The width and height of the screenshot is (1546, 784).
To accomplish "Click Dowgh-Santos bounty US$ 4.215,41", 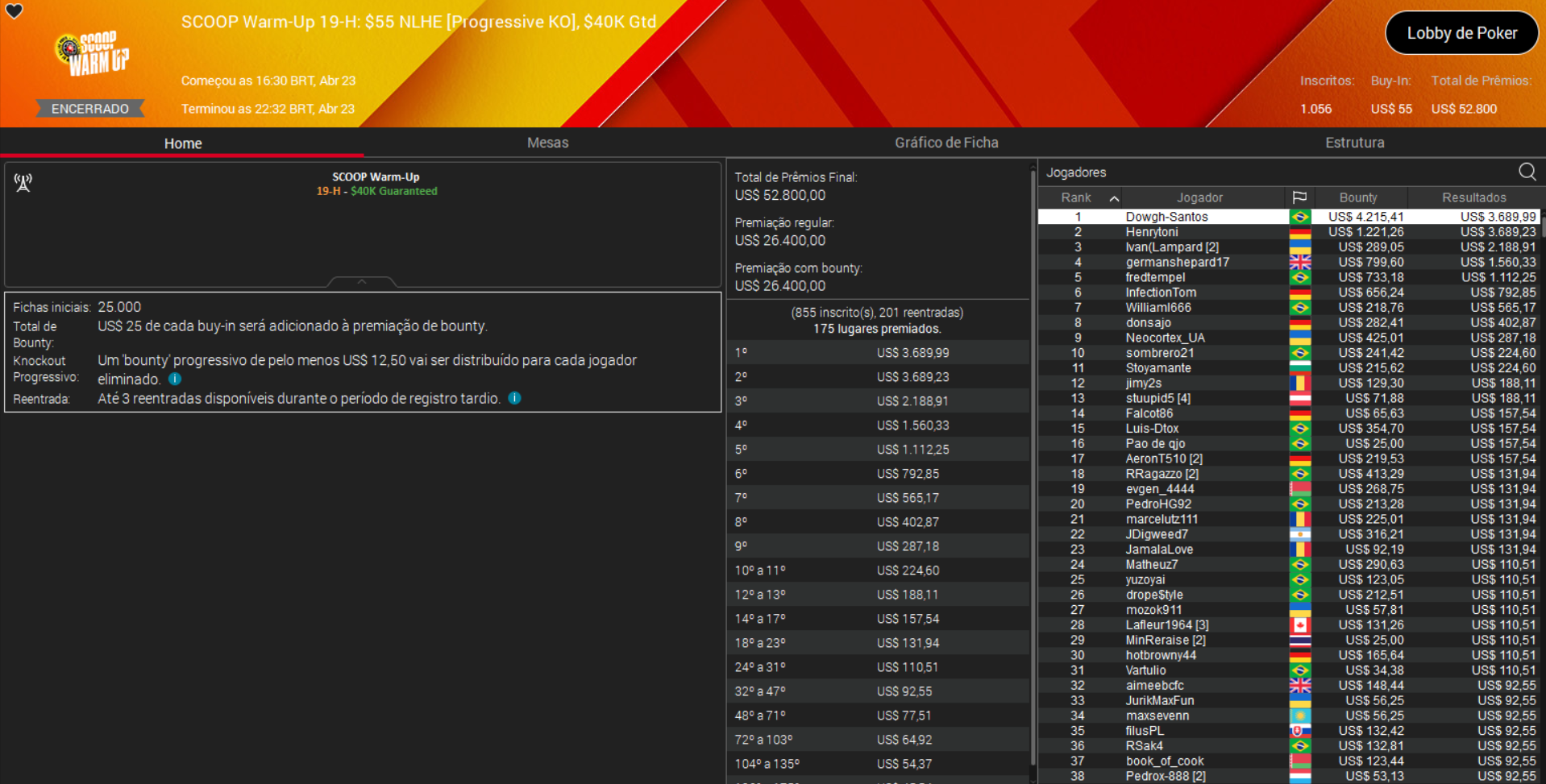I will (1365, 217).
